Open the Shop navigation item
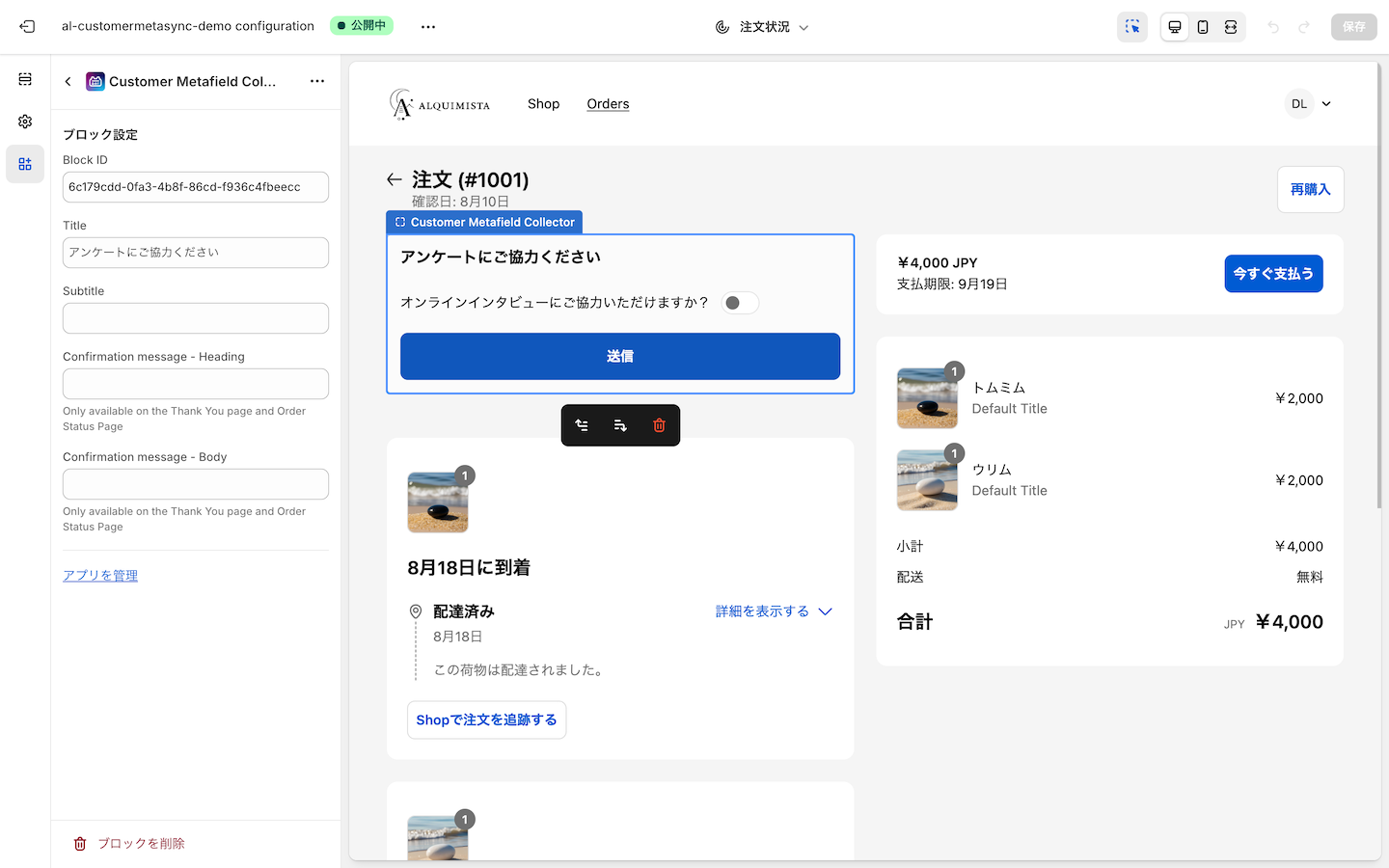Image resolution: width=1389 pixels, height=868 pixels. point(543,104)
